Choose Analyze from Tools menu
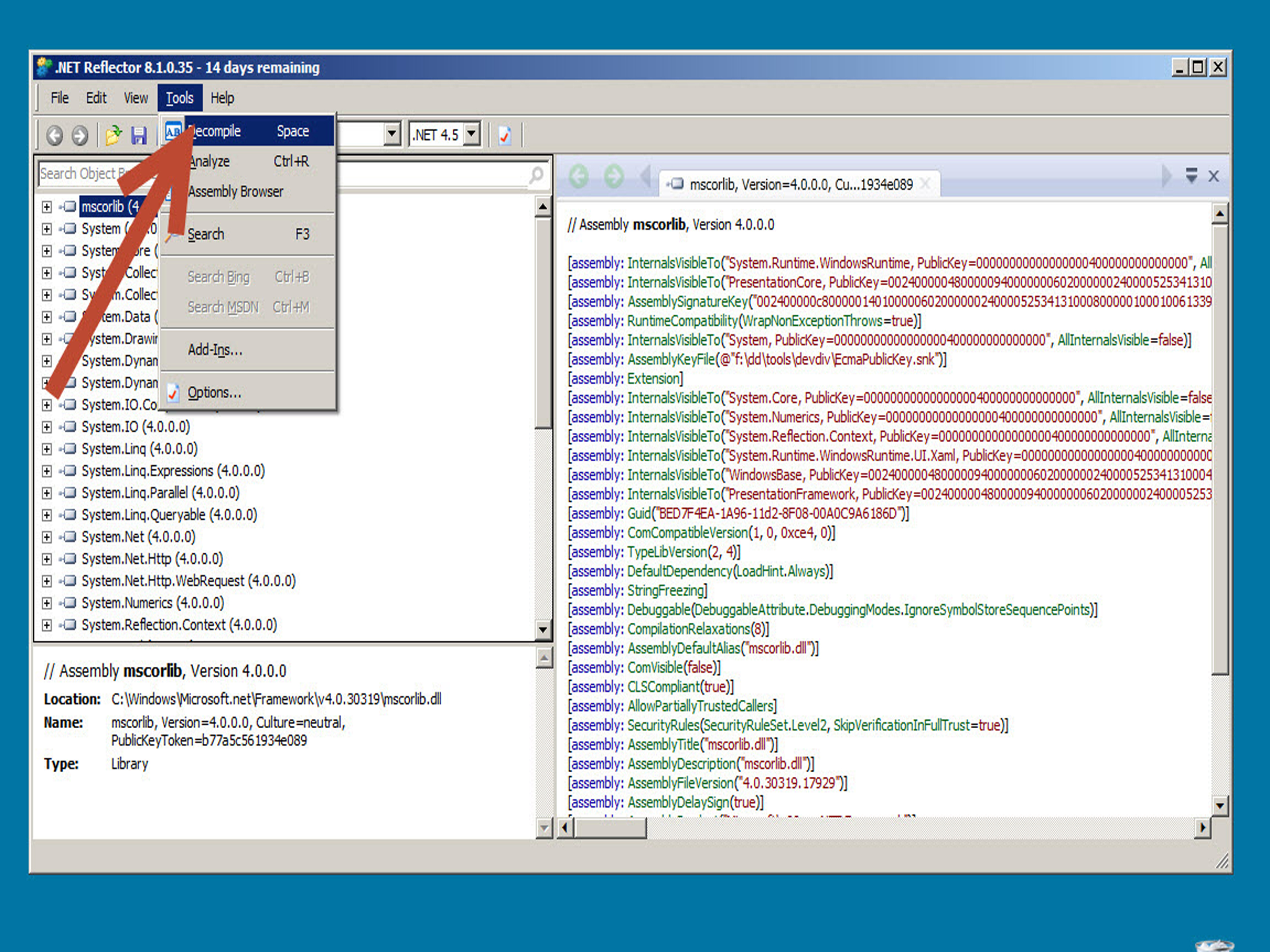Image resolution: width=1270 pixels, height=952 pixels. pos(248,161)
